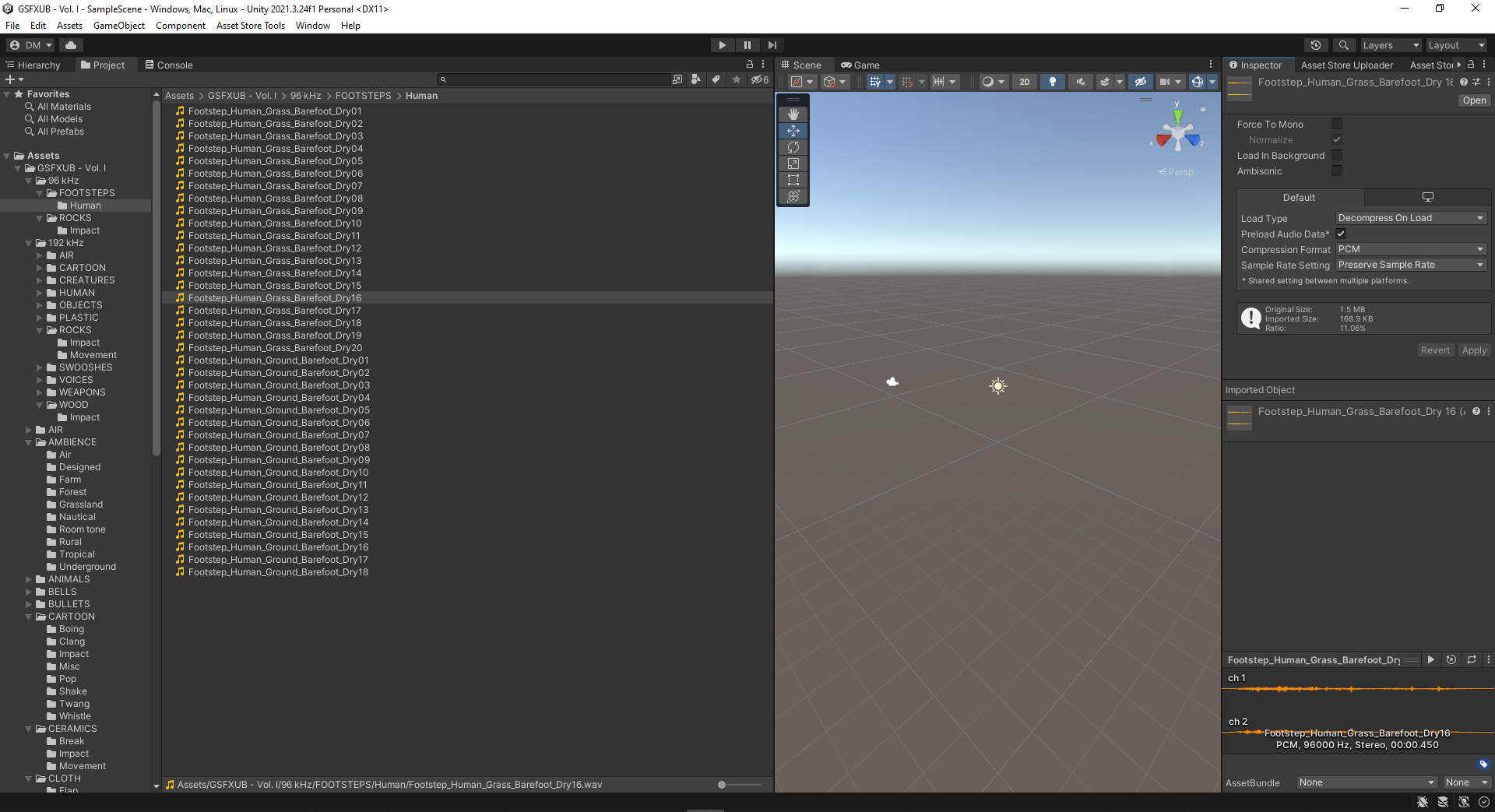Viewport: 1495px width, 812px height.
Task: Open the Compression Format dropdown
Action: 1411,249
